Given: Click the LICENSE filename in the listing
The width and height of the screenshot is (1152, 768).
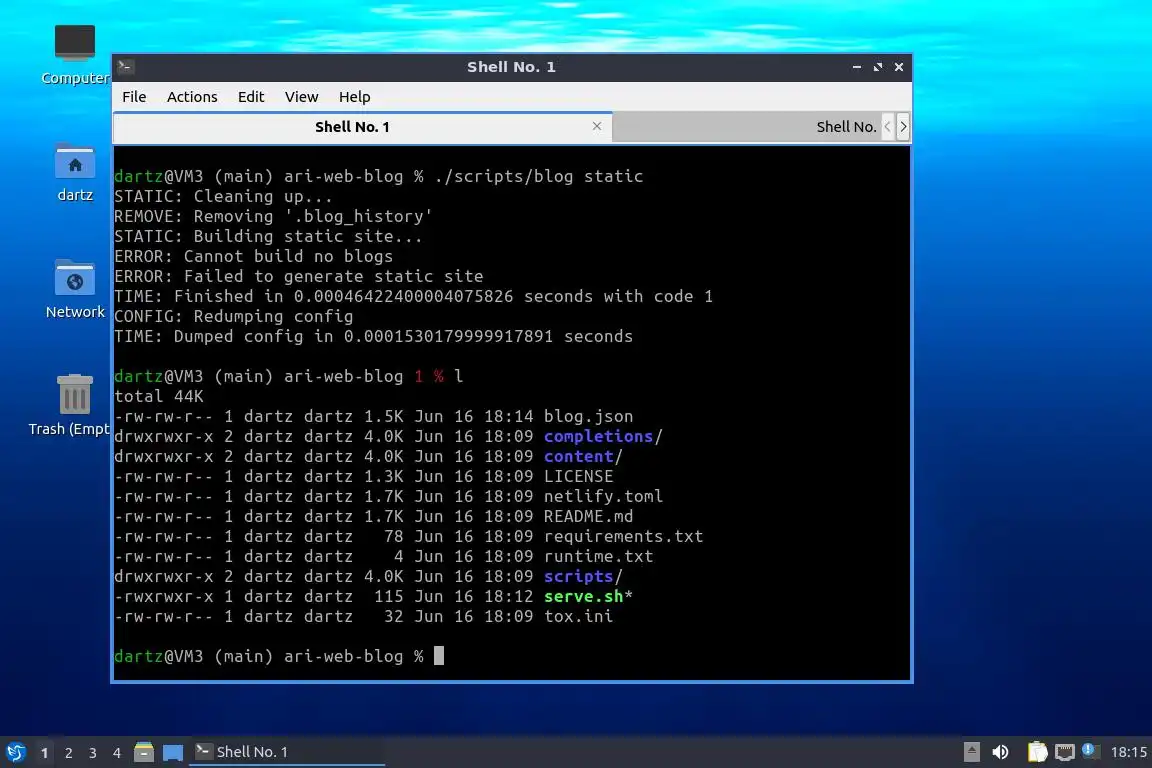Looking at the screenshot, I should [578, 476].
